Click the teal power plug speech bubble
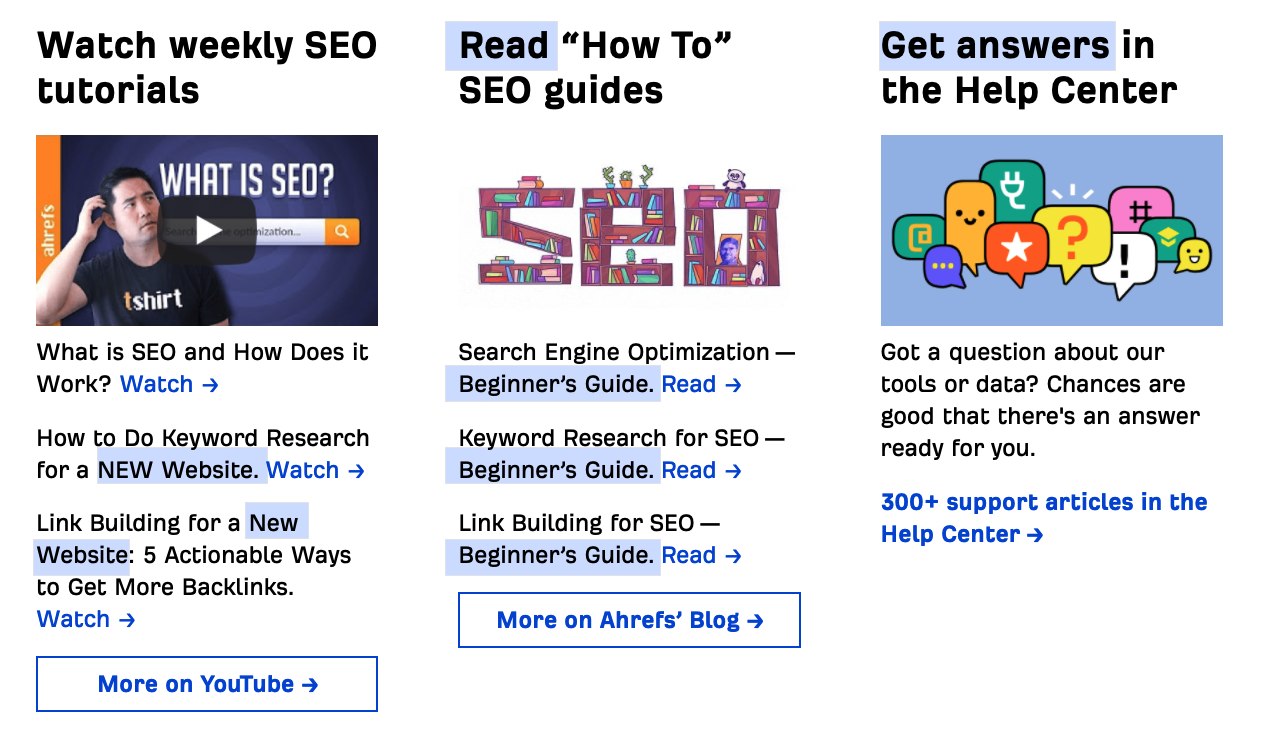This screenshot has width=1266, height=730. click(1011, 187)
